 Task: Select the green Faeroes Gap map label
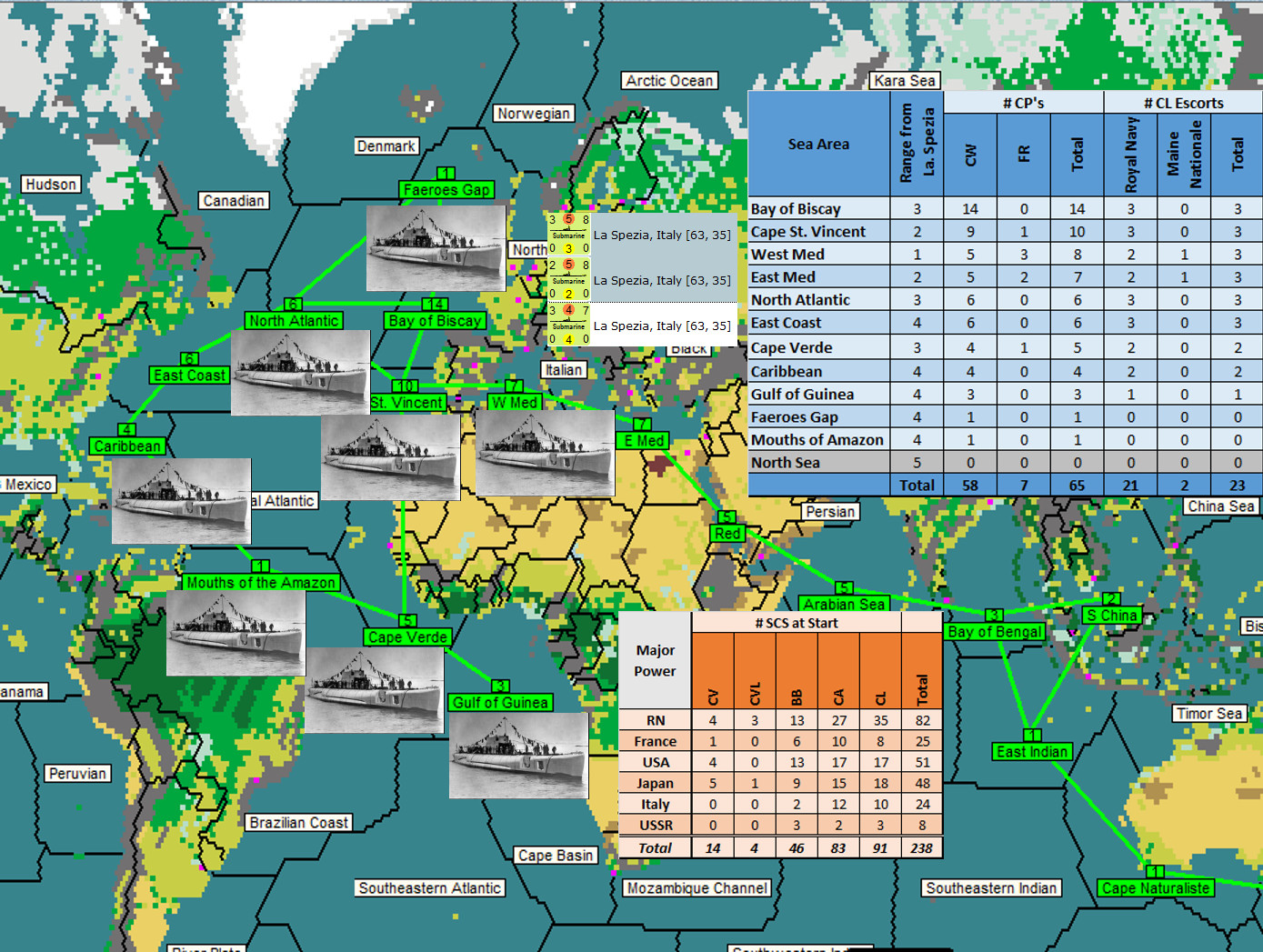tap(446, 190)
